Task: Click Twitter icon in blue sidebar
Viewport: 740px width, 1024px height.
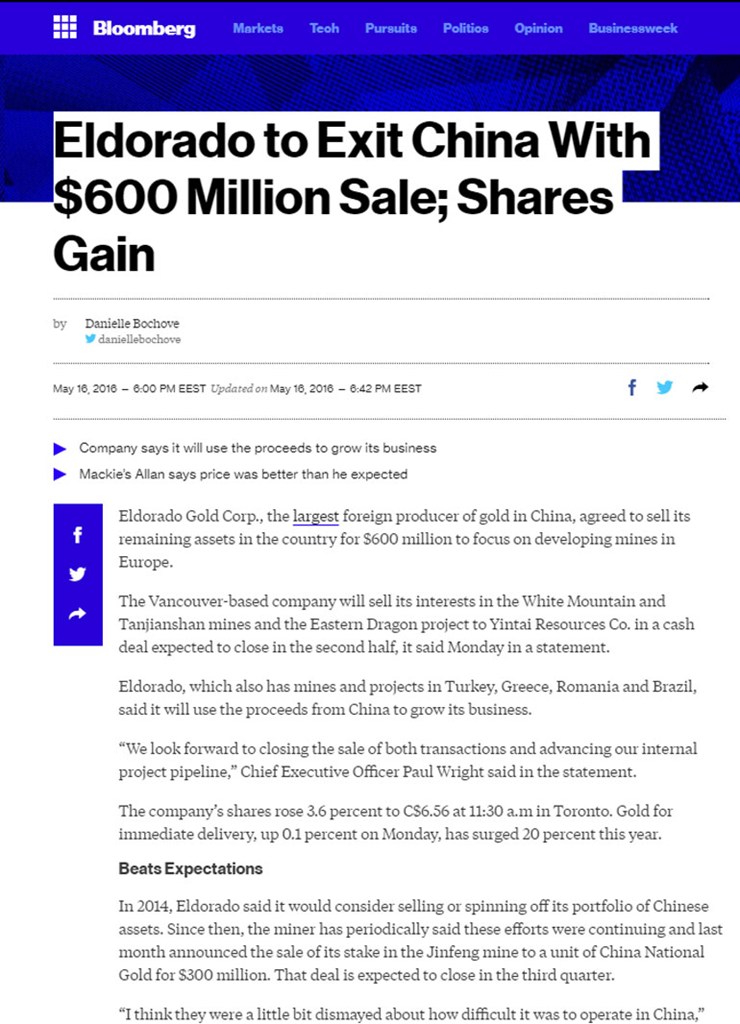Action: point(78,574)
